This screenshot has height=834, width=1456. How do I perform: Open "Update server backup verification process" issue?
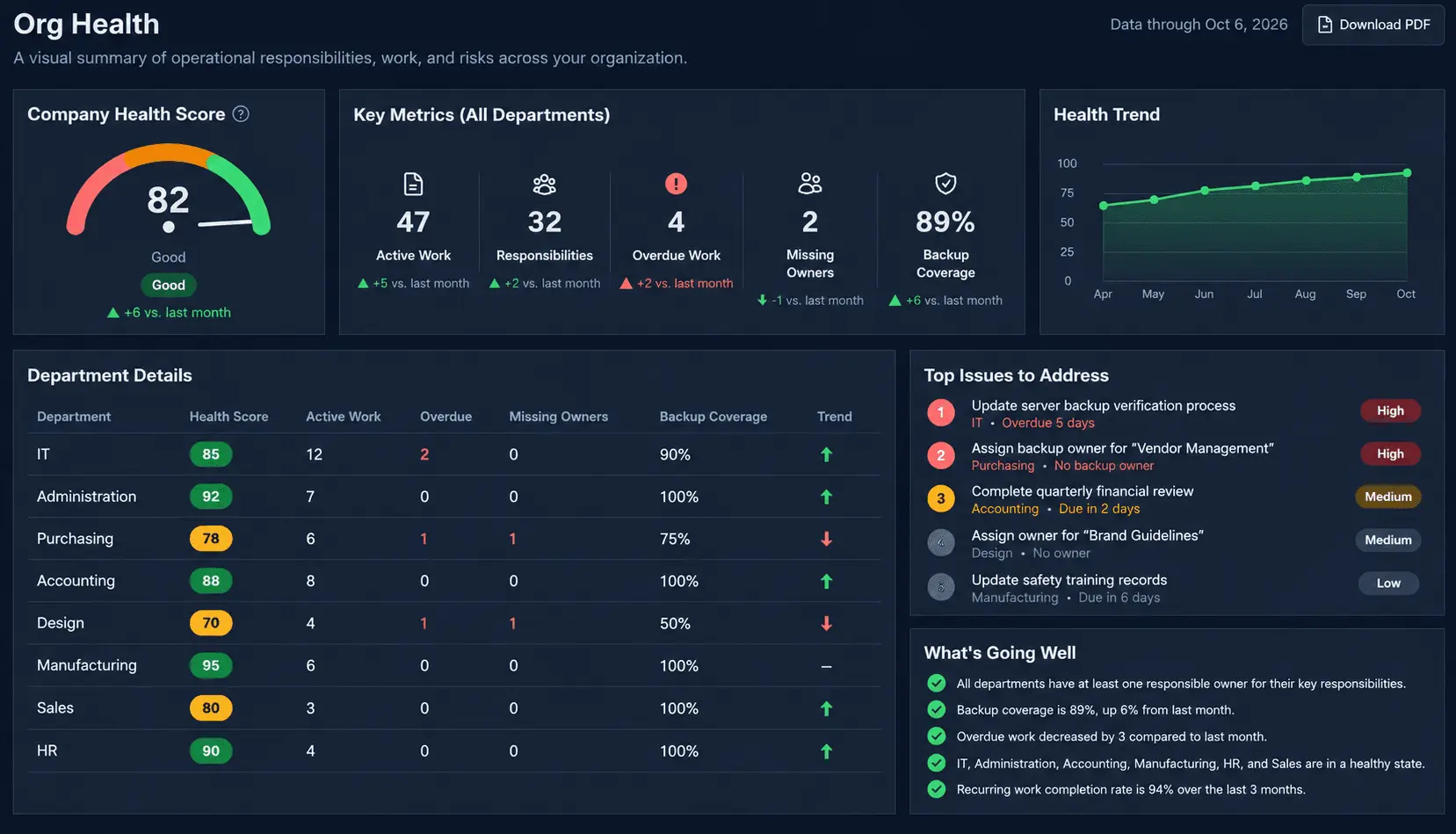coord(1103,405)
